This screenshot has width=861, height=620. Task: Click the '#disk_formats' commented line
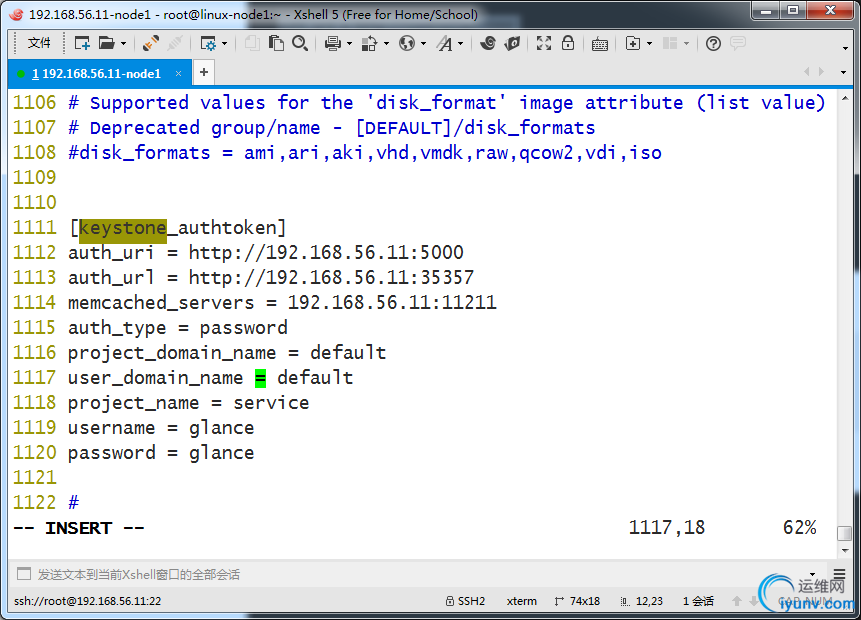click(x=365, y=153)
